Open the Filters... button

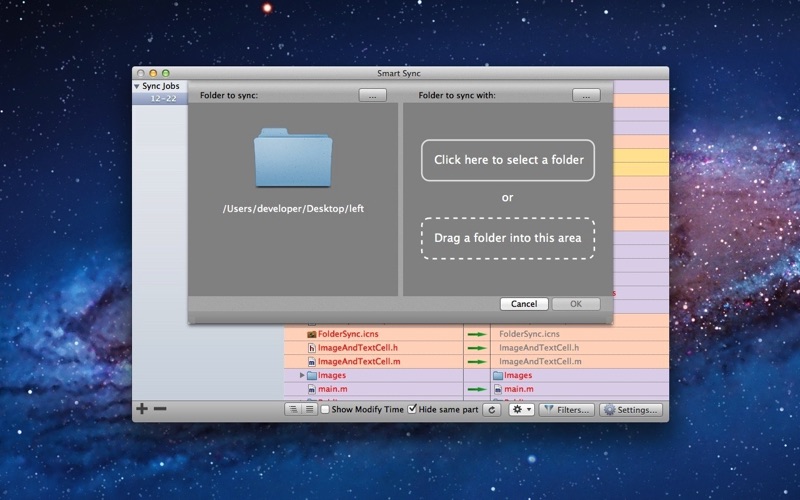[566, 410]
